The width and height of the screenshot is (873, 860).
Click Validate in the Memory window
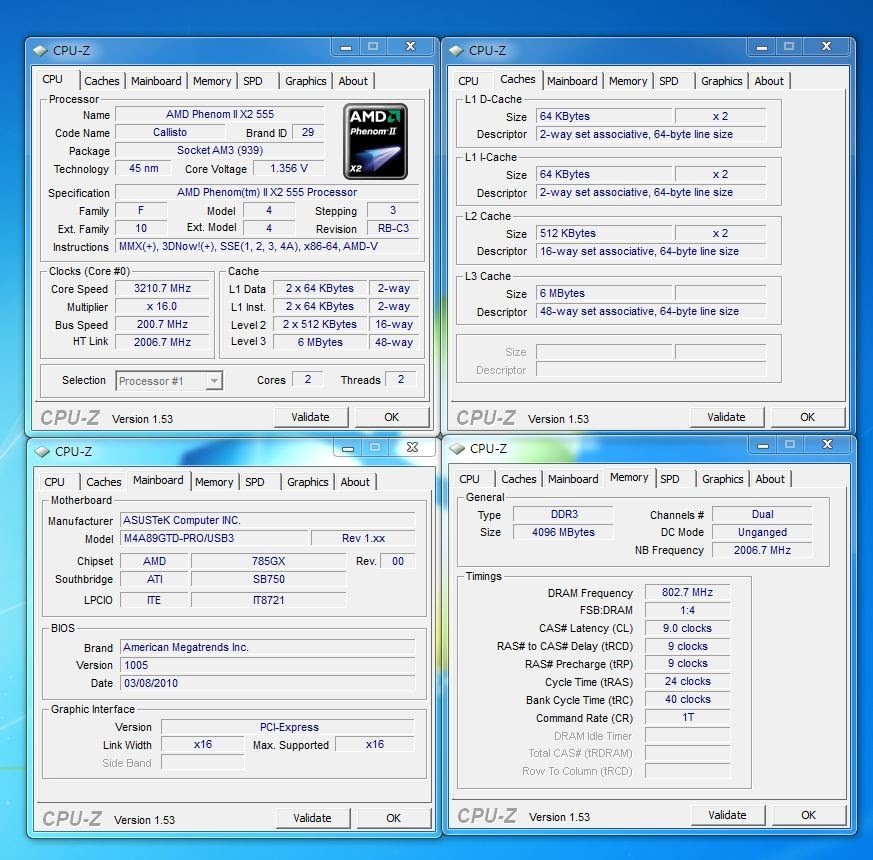tap(728, 815)
